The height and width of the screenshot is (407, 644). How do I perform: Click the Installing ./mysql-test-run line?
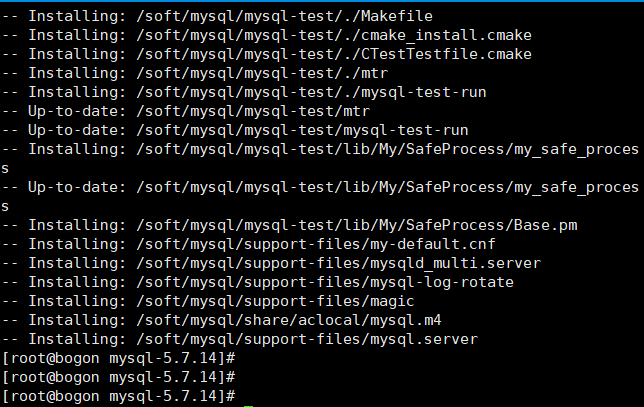[x=244, y=92]
